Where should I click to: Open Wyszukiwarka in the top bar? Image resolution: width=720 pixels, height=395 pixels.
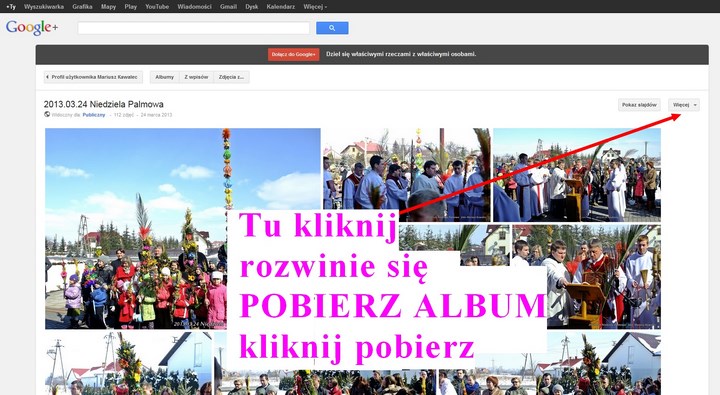[x=44, y=6]
